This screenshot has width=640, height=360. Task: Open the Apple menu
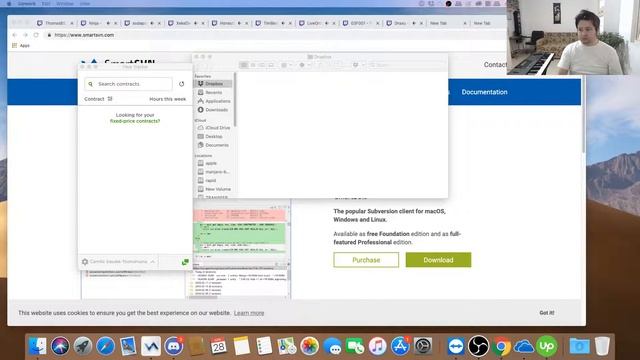click(9, 3)
